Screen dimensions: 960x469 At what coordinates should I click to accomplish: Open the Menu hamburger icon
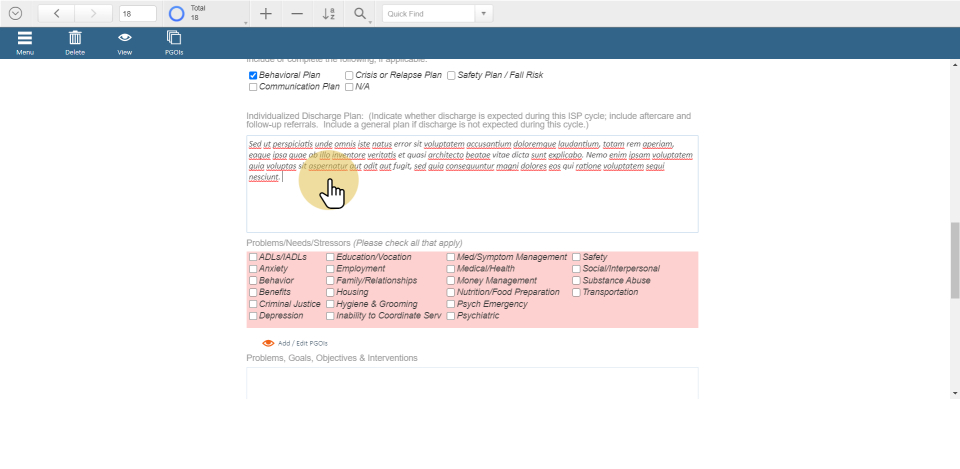[24, 39]
